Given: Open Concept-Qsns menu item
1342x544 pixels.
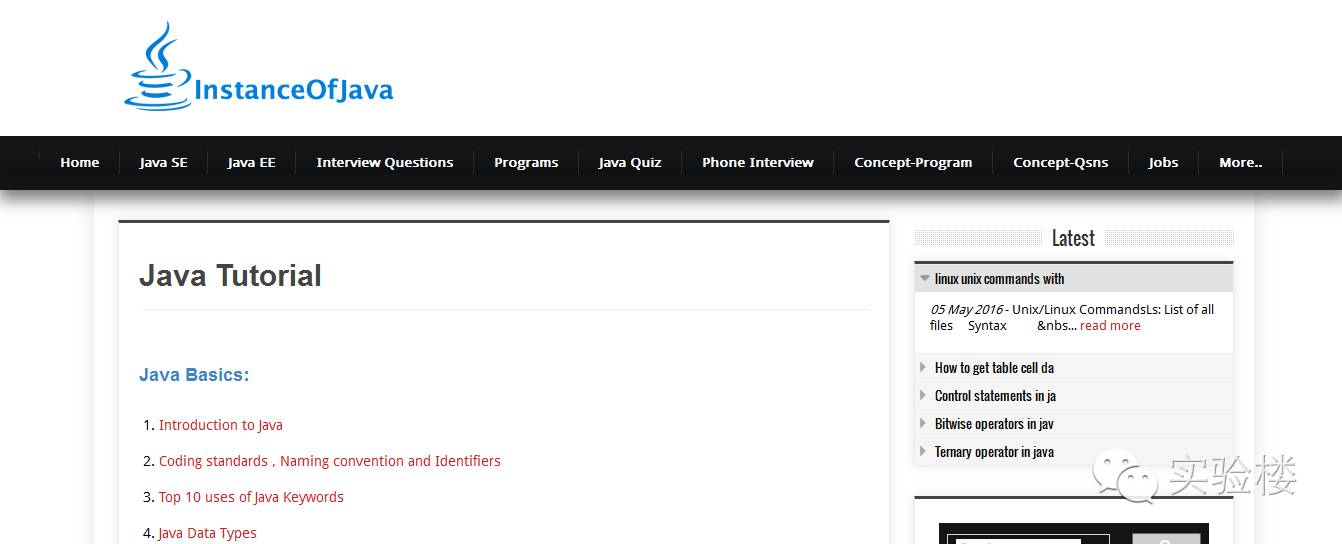Looking at the screenshot, I should click(1061, 162).
